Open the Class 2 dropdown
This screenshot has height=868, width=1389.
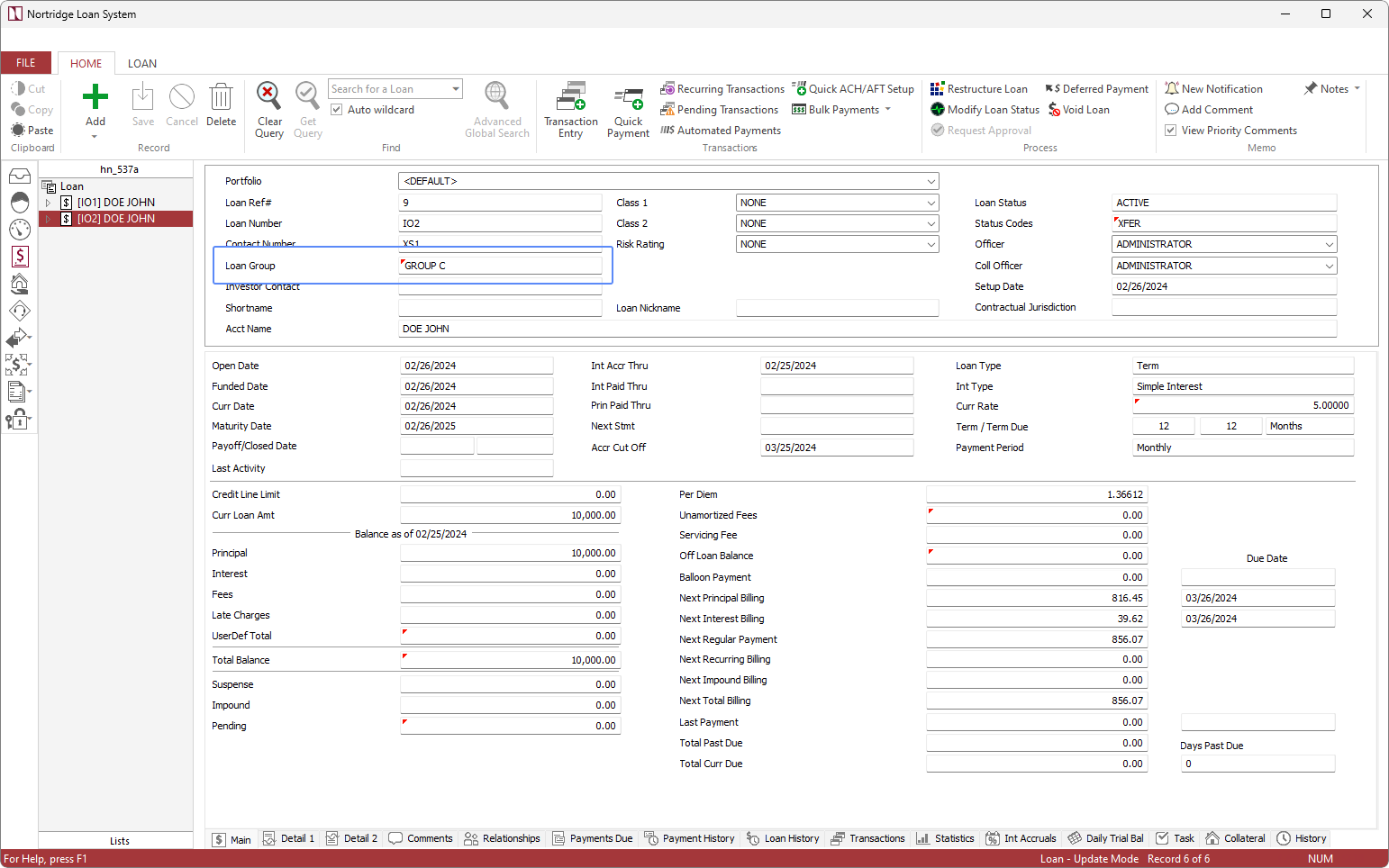(x=931, y=223)
